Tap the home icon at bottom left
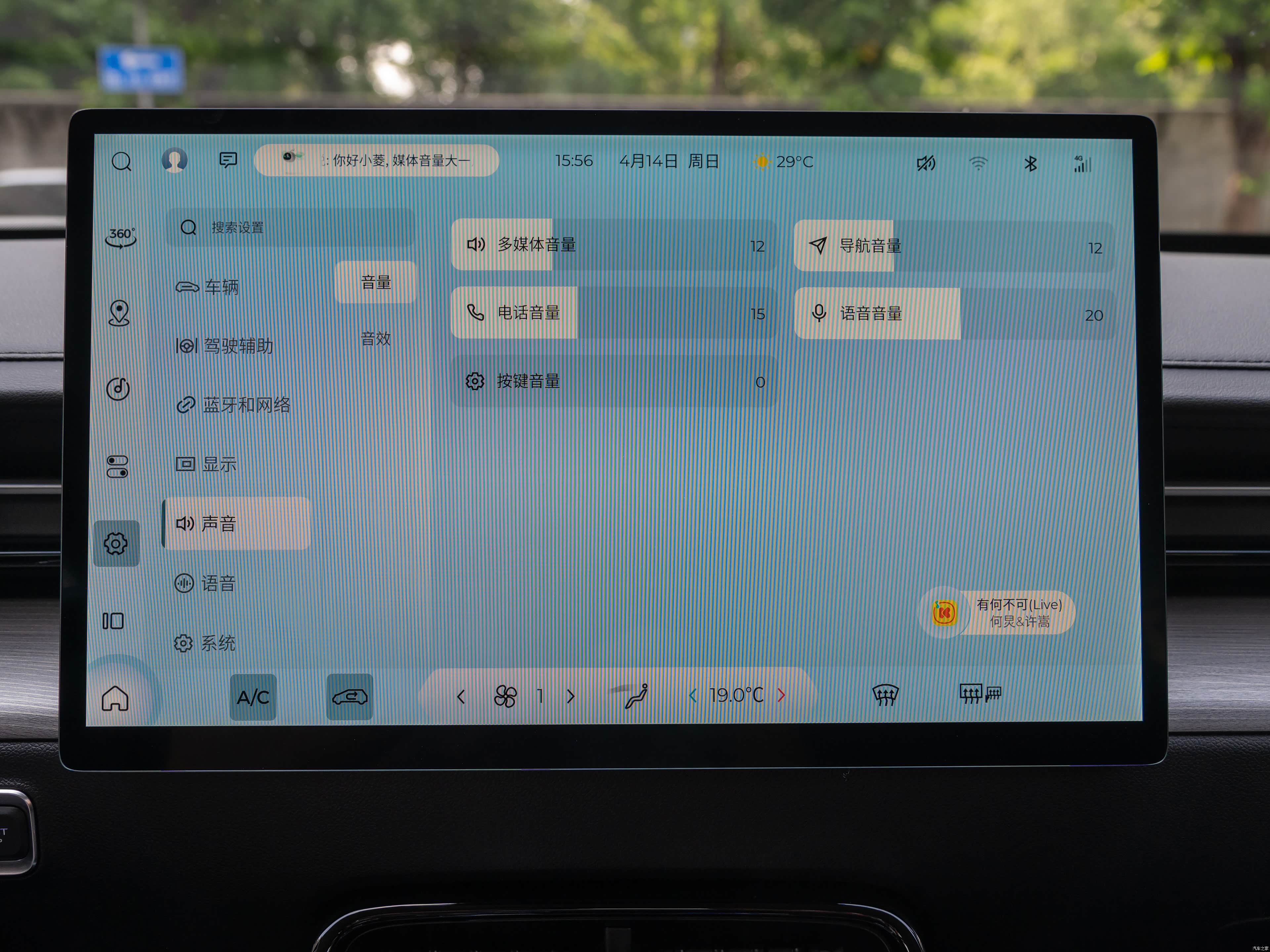Screen dimensions: 1270x952 (115, 698)
